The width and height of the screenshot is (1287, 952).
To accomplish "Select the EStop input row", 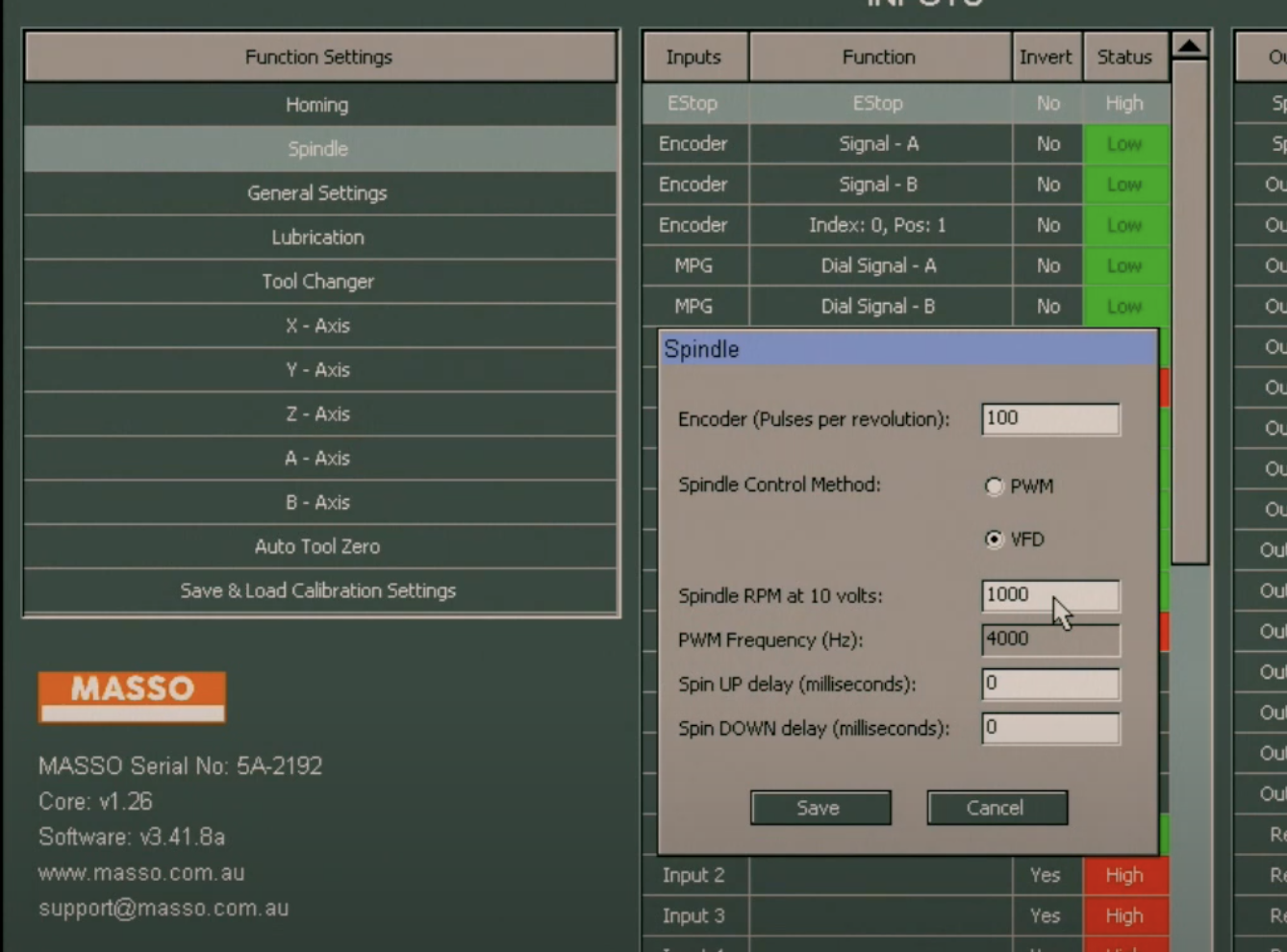I will (x=877, y=103).
